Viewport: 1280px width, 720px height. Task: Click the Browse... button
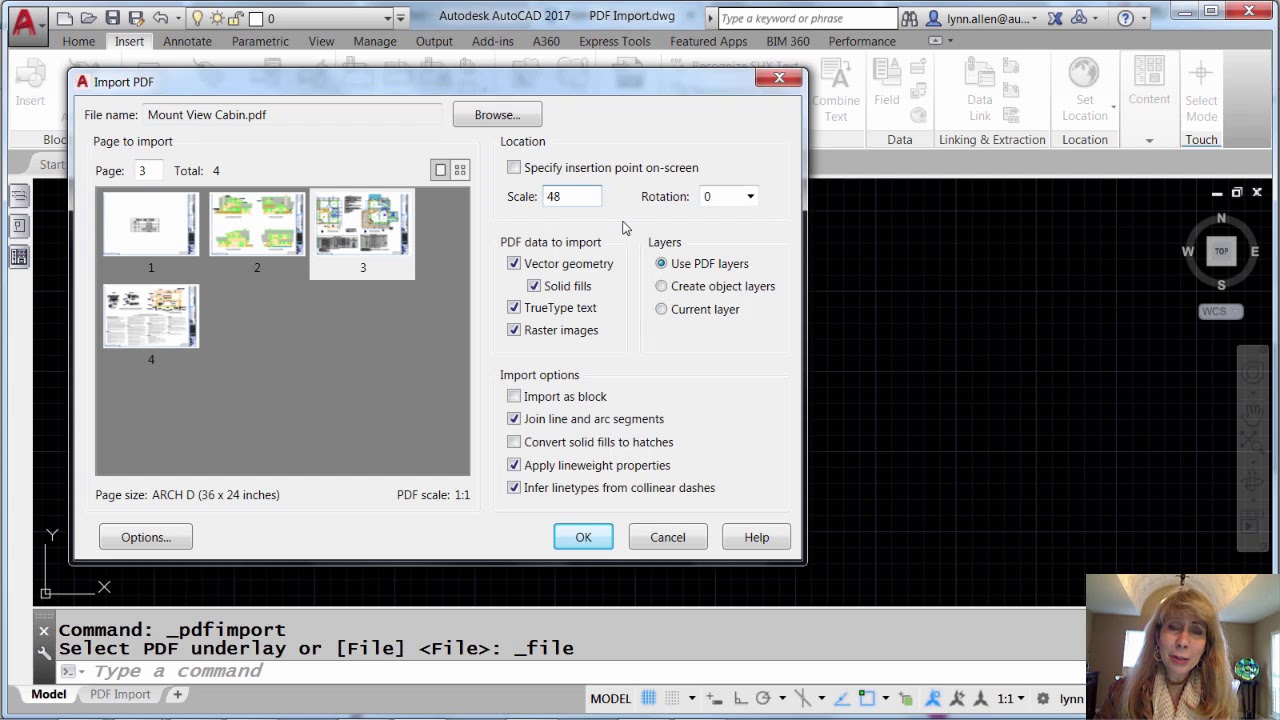click(497, 114)
